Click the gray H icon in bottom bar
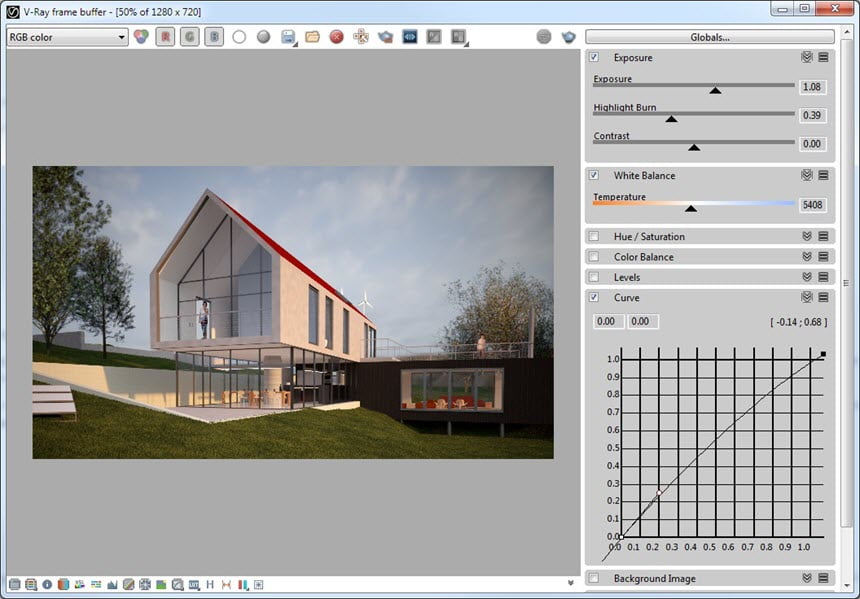Viewport: 860px width, 599px height. point(210,584)
